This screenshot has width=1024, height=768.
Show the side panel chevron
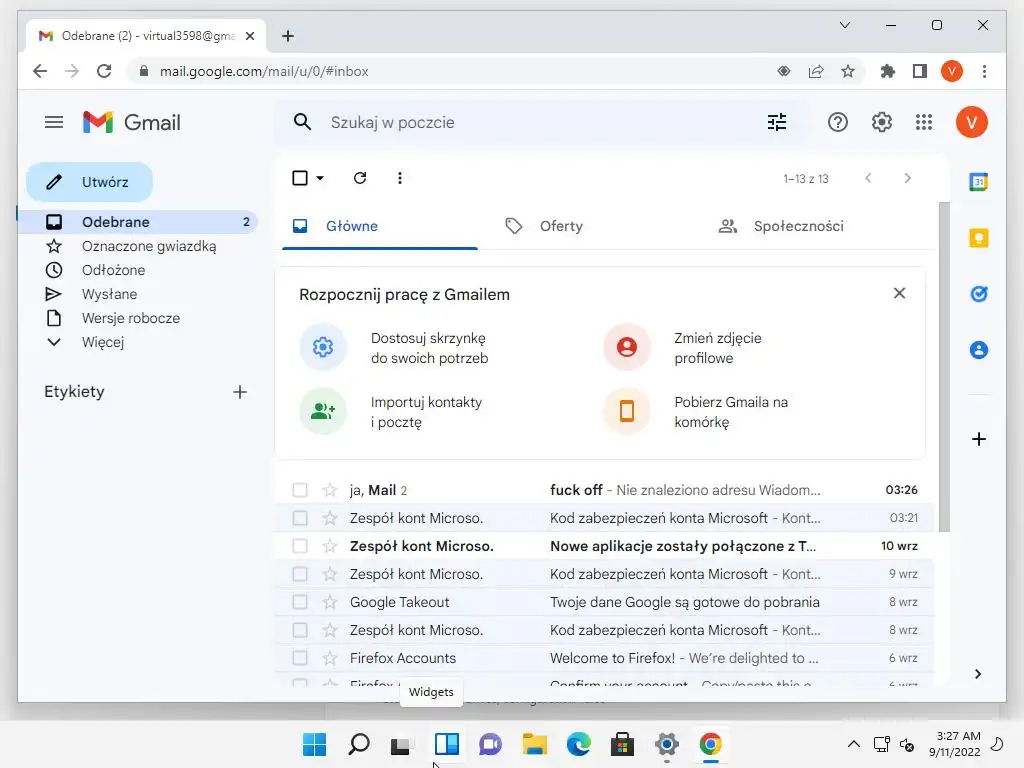(978, 674)
